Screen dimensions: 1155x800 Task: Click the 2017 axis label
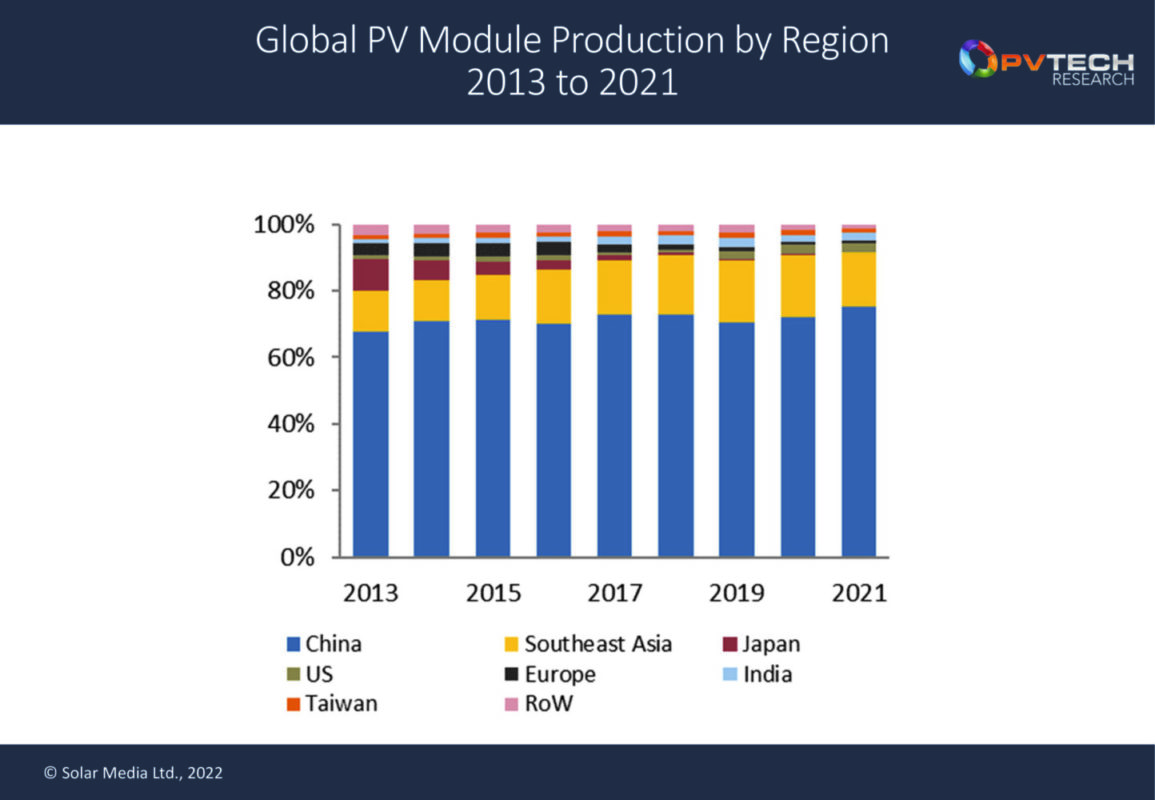click(x=616, y=592)
